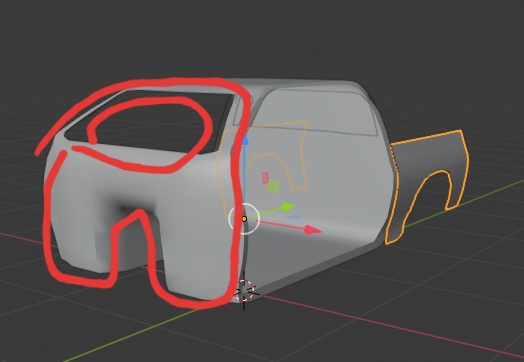Viewport: 524px width, 362px height.
Task: Click the blue plane handle of the gizmo
Action: (x=294, y=218)
